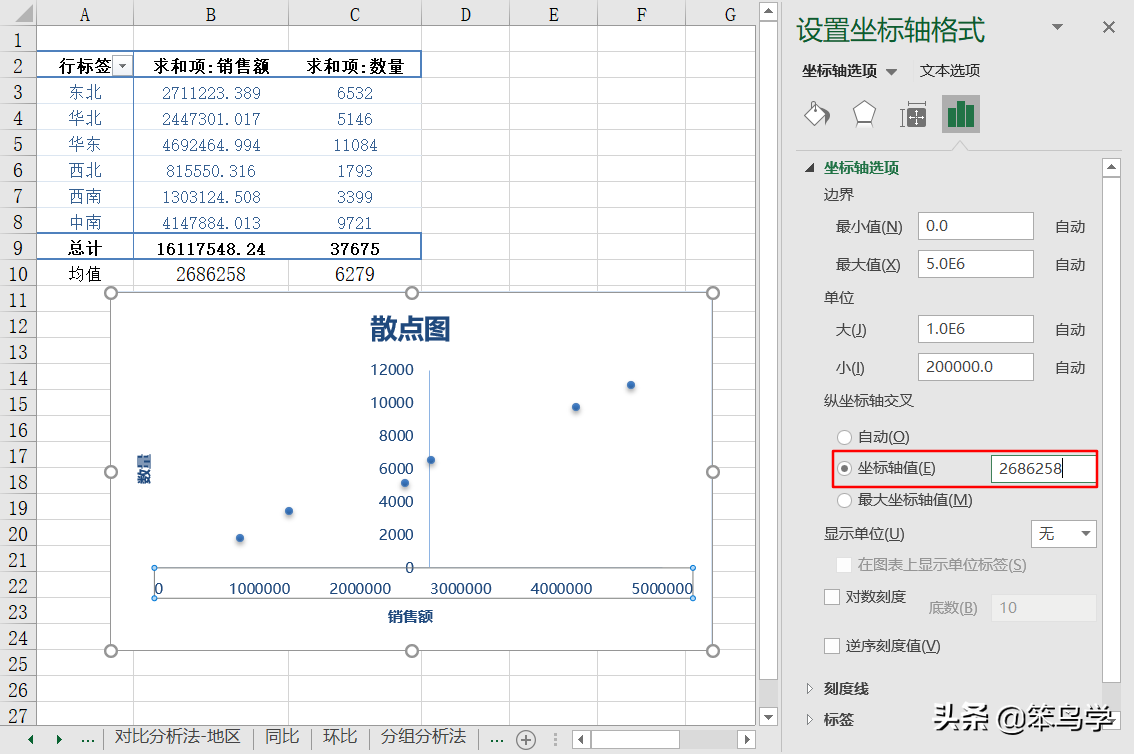1134x754 pixels.
Task: Click the previous sheet navigation arrow
Action: (x=30, y=740)
